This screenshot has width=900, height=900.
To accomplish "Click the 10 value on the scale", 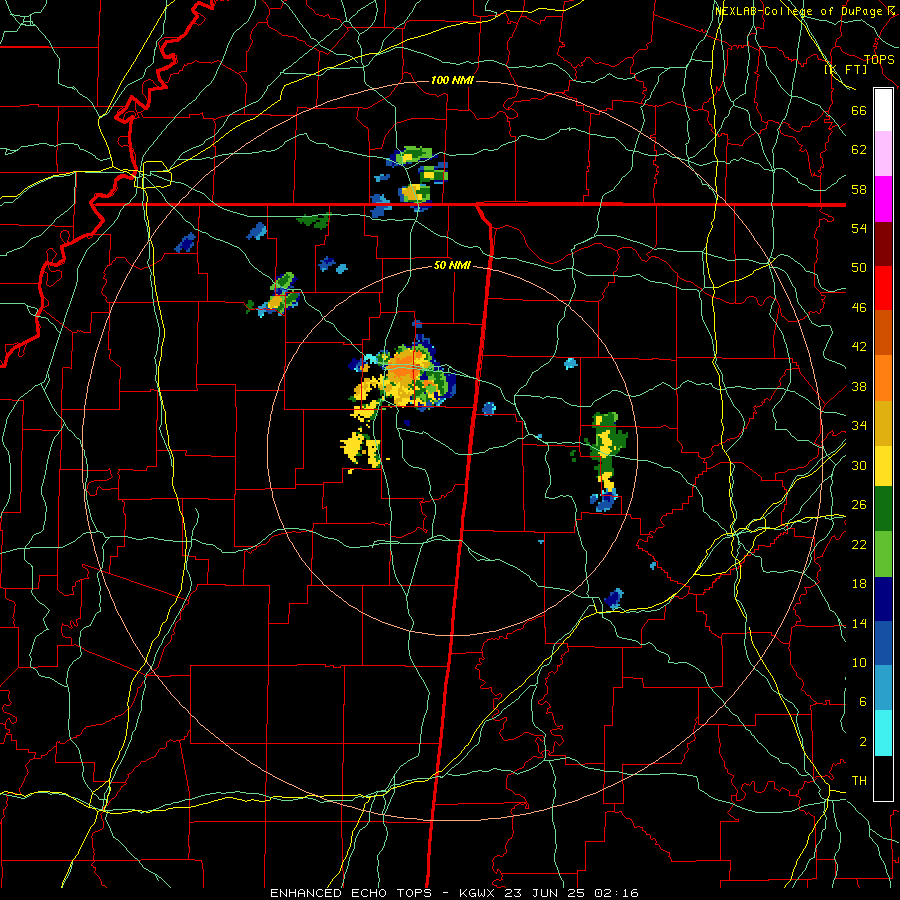I will [x=859, y=662].
